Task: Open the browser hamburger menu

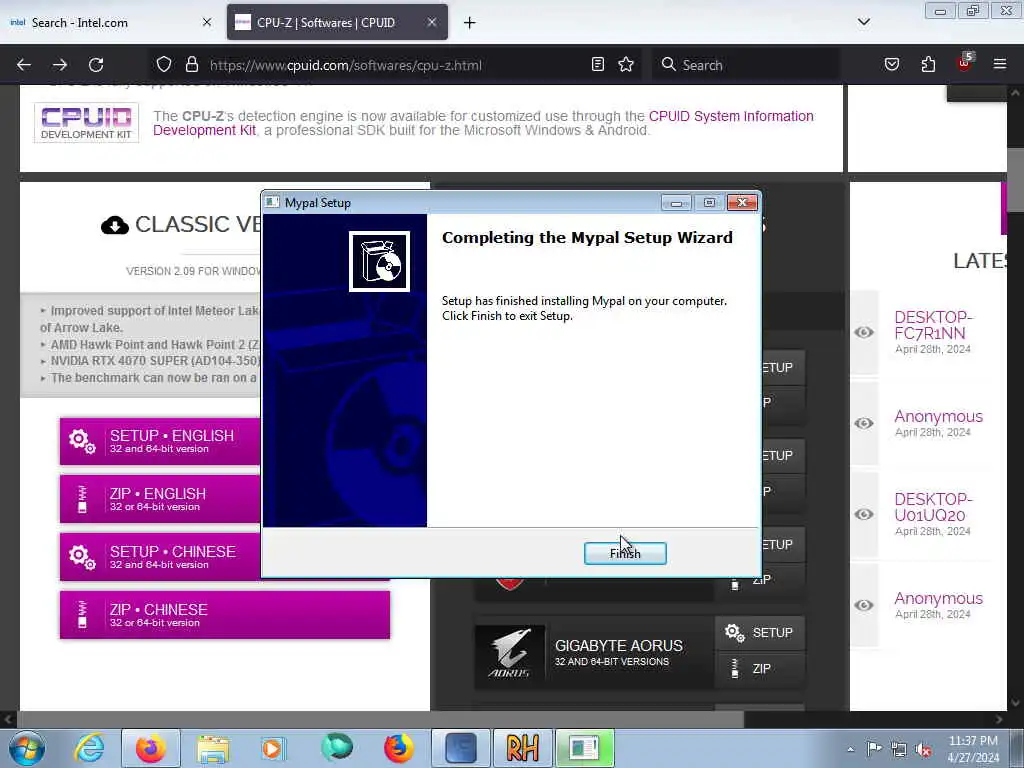Action: point(1000,64)
